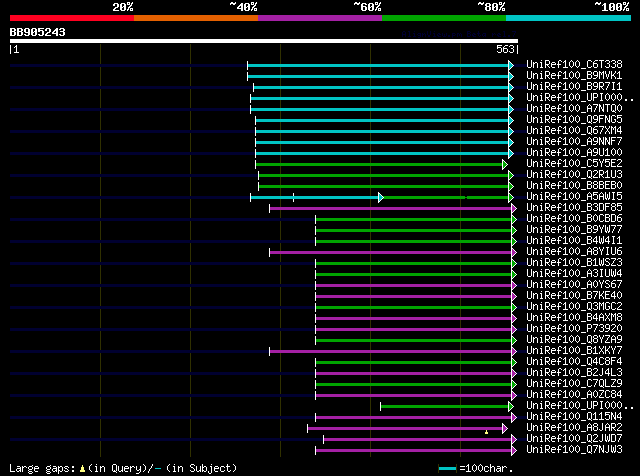Click the query name BB905243
640x476 pixels.
coord(38,32)
